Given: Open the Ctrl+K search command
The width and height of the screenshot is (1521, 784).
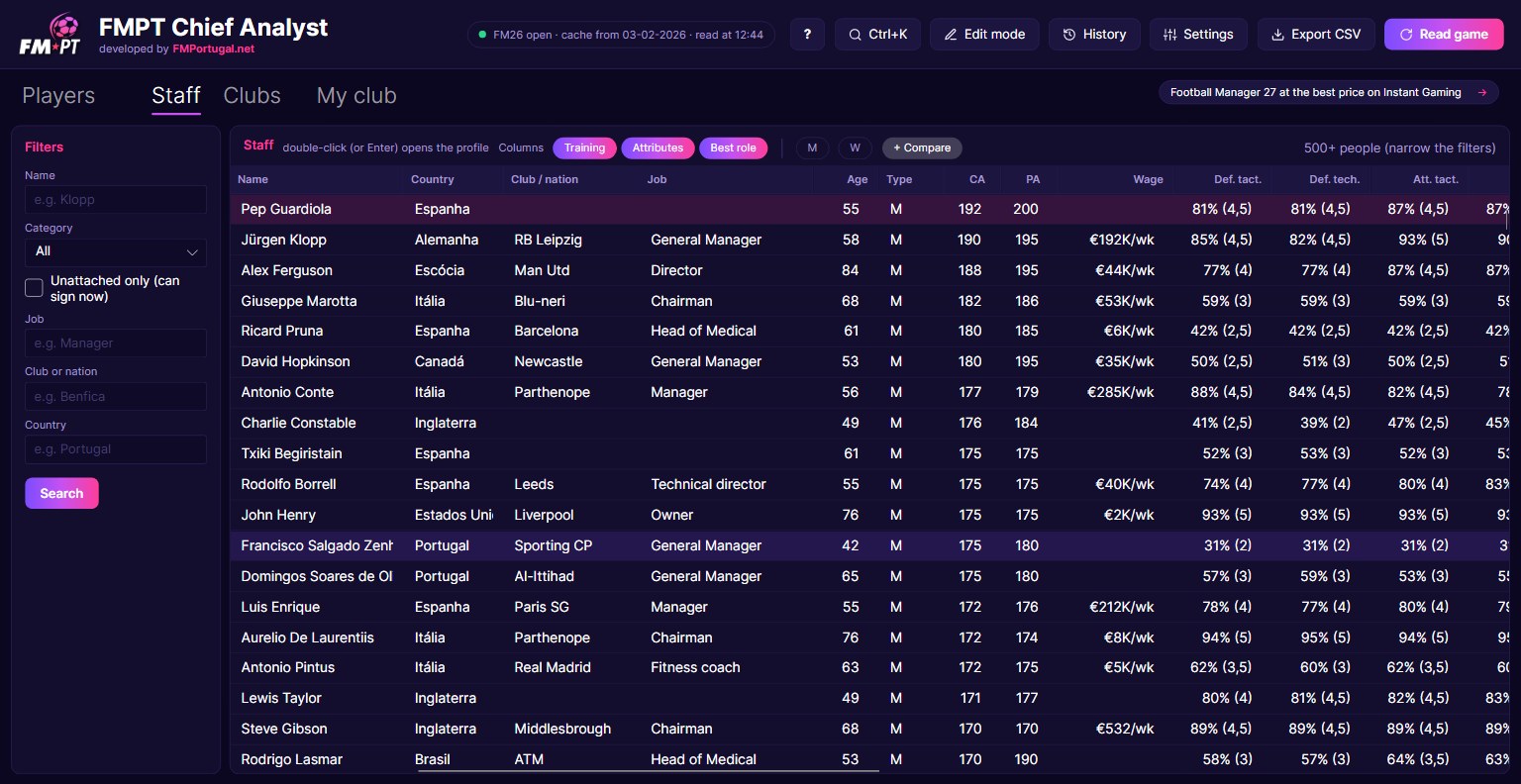Looking at the screenshot, I should (x=878, y=35).
